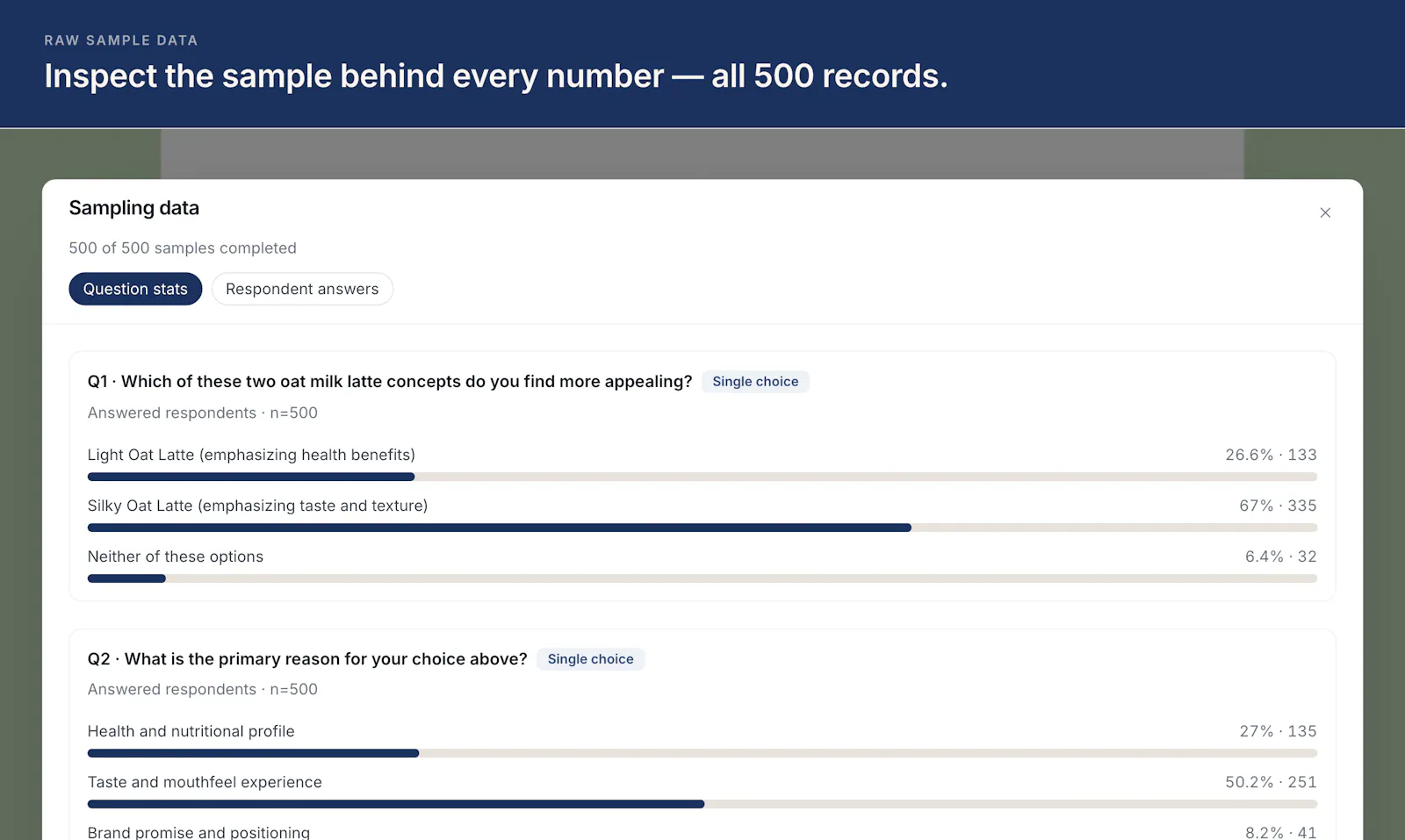This screenshot has height=840, width=1405.
Task: Click the Taste and mouthfeel experience bar
Action: click(x=702, y=804)
